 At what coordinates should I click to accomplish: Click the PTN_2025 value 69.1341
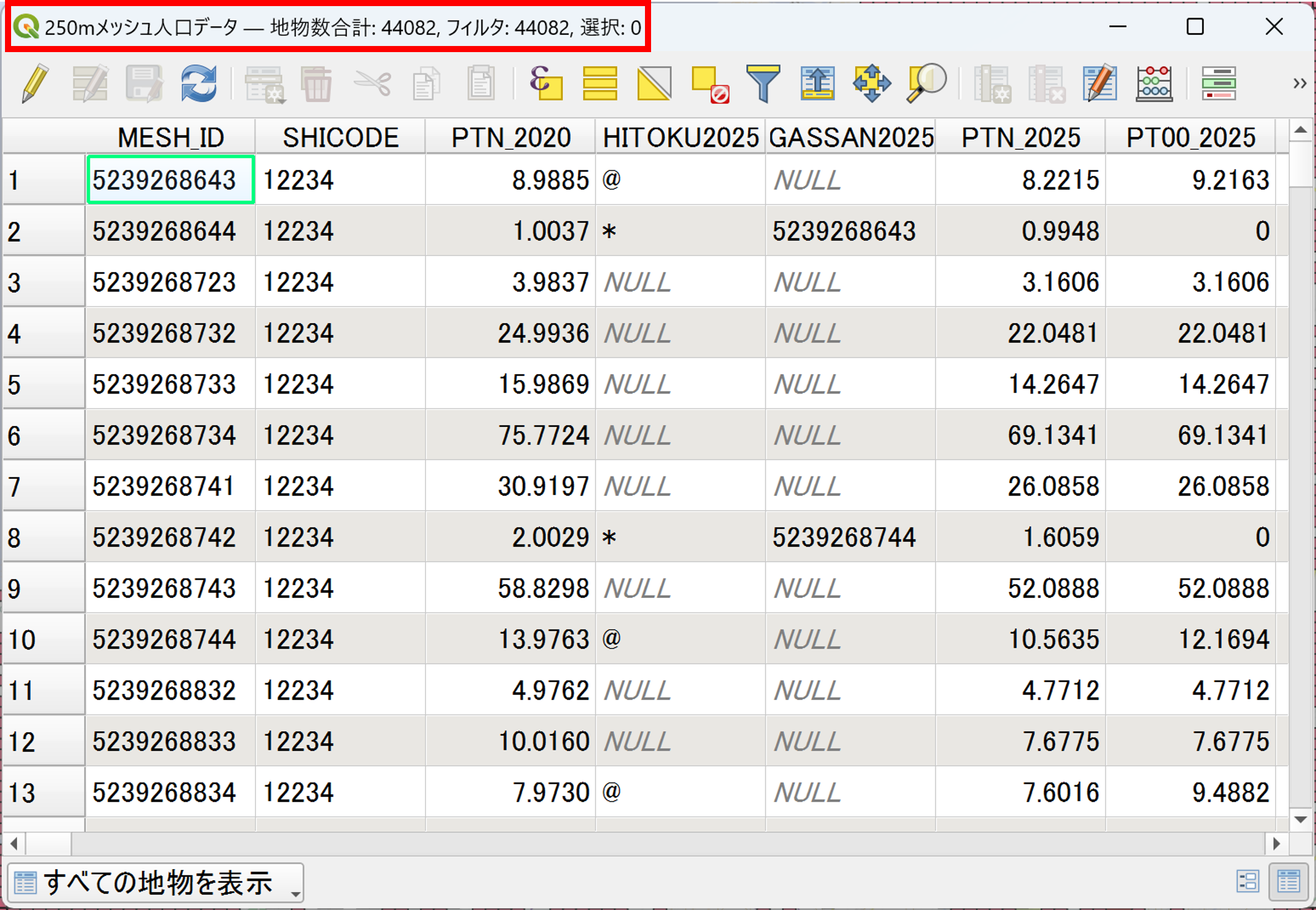1021,435
